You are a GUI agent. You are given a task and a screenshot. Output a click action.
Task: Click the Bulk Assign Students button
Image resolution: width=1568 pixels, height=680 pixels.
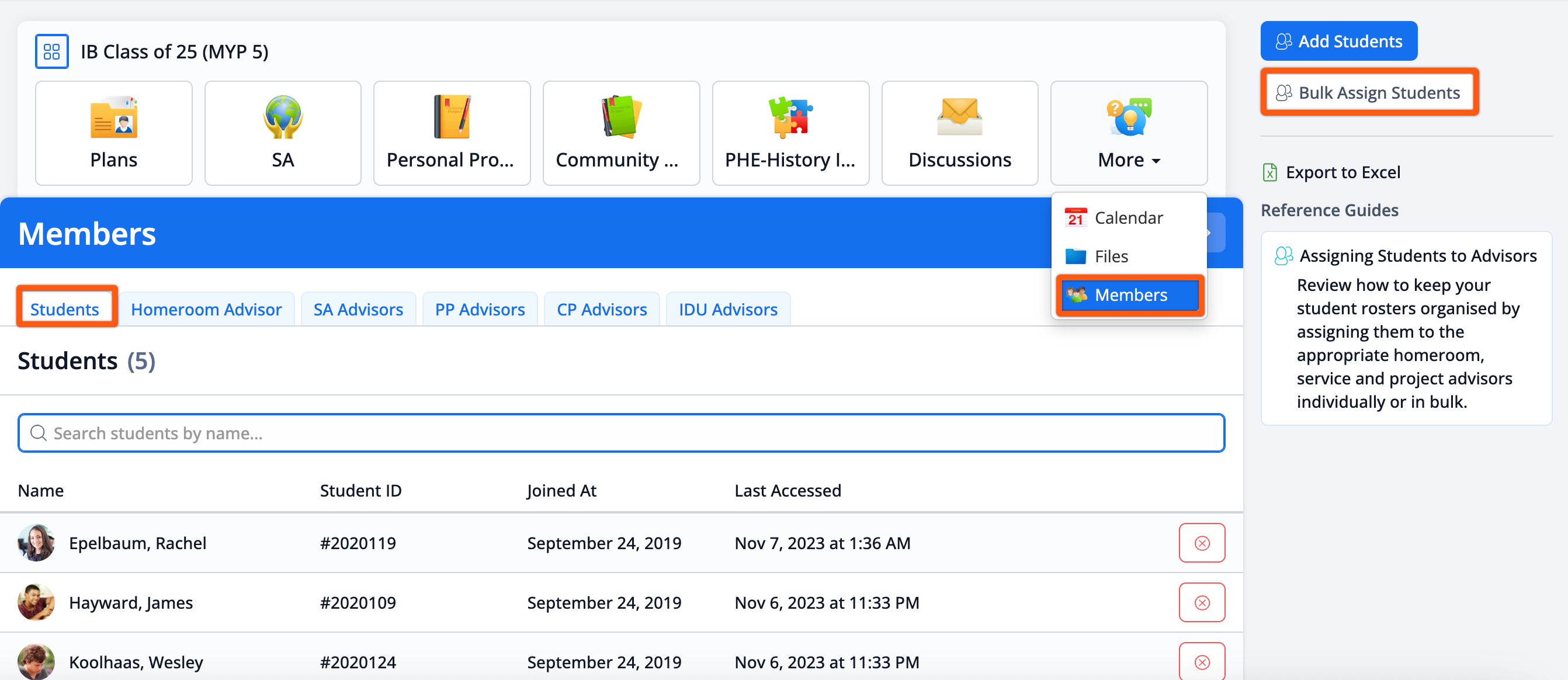[x=1369, y=92]
